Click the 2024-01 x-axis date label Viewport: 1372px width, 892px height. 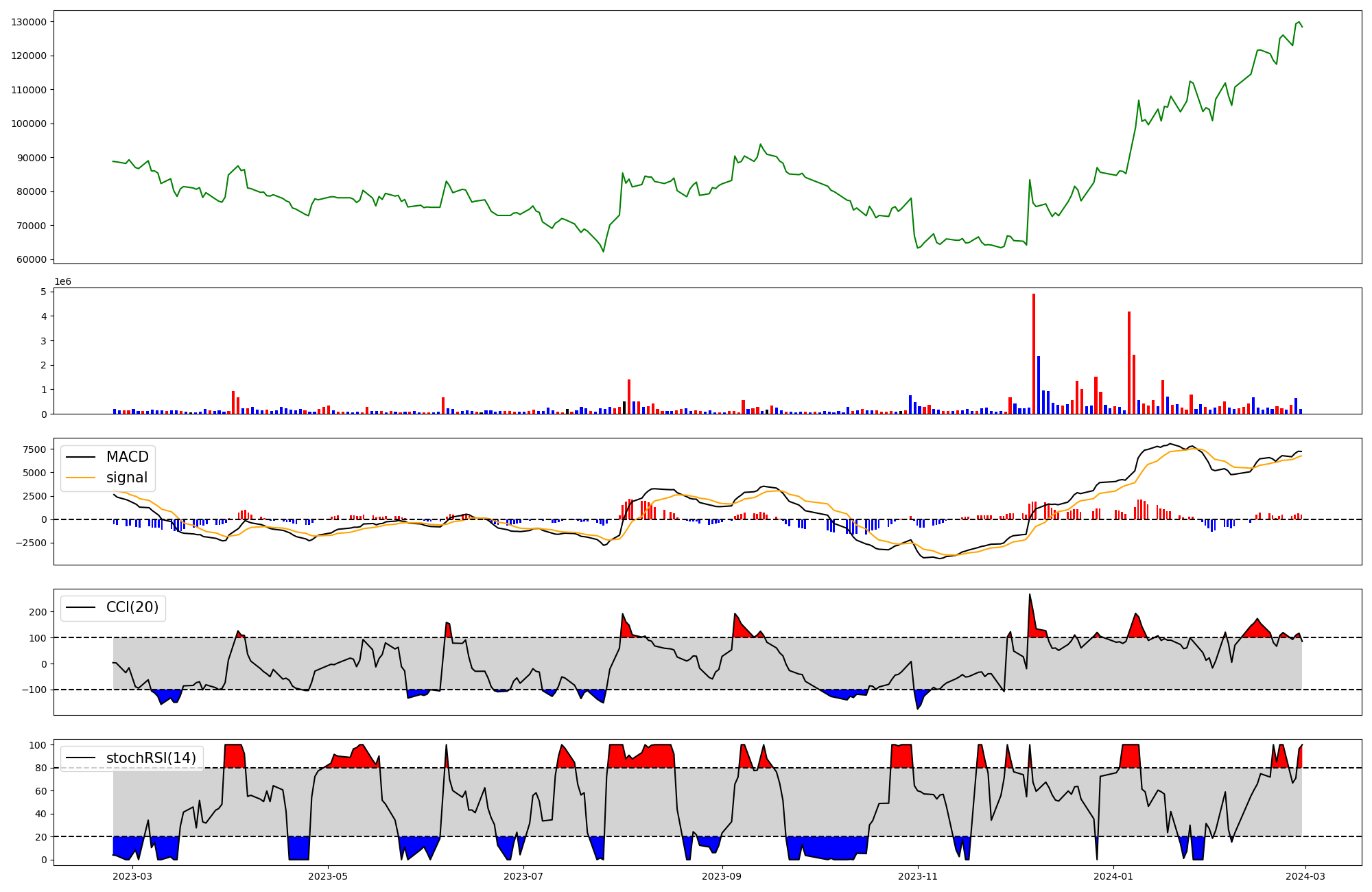[x=1113, y=876]
